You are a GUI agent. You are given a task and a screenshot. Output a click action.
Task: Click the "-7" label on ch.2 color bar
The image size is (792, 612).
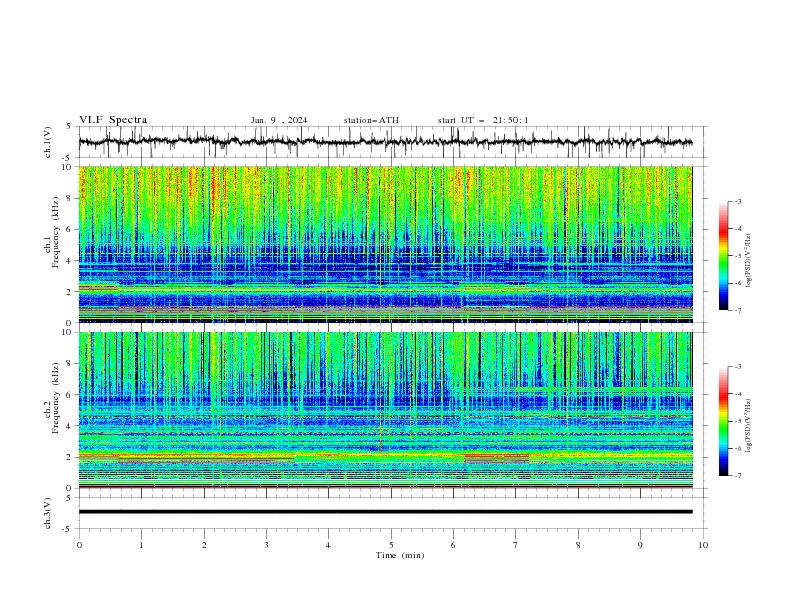click(x=737, y=476)
